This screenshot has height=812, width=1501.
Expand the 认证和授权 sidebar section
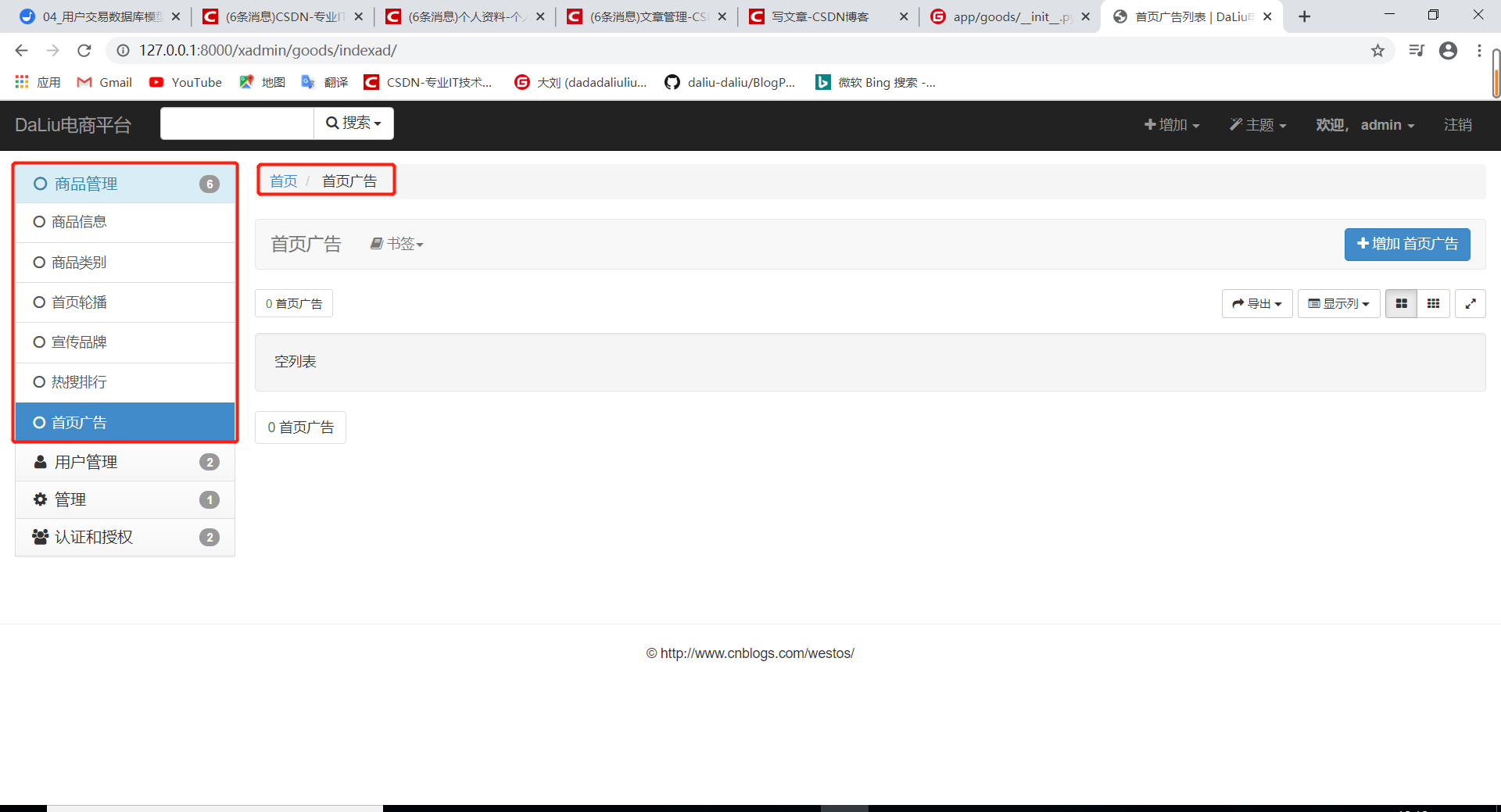125,537
